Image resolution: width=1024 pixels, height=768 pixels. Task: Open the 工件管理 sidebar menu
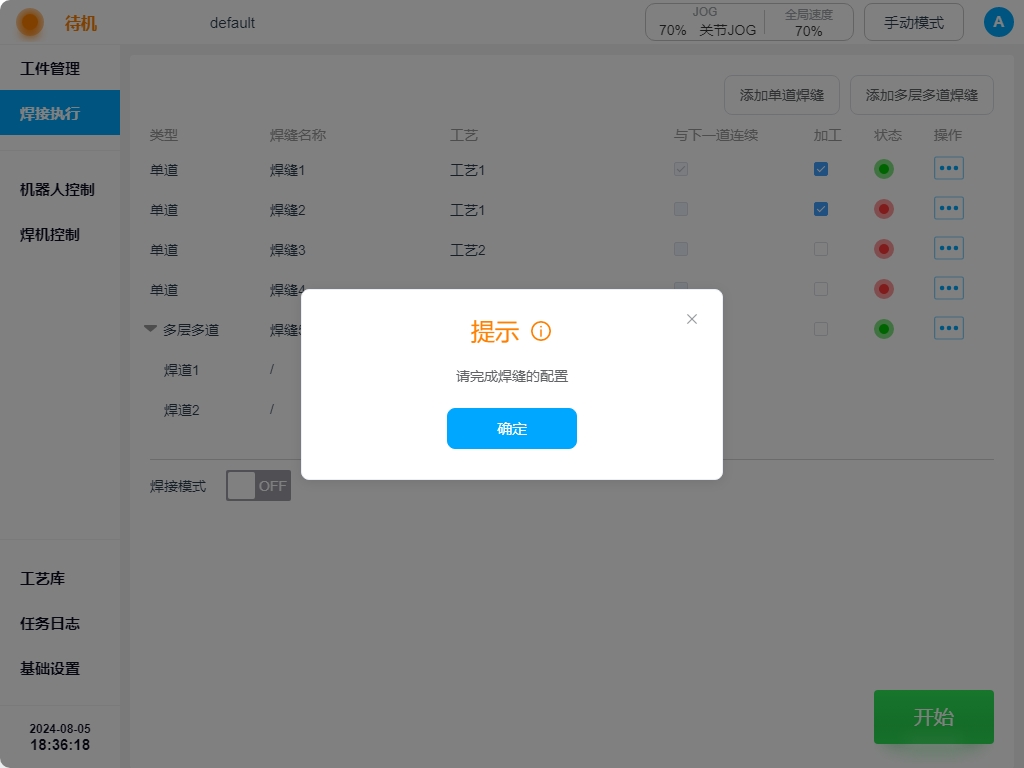click(x=50, y=69)
